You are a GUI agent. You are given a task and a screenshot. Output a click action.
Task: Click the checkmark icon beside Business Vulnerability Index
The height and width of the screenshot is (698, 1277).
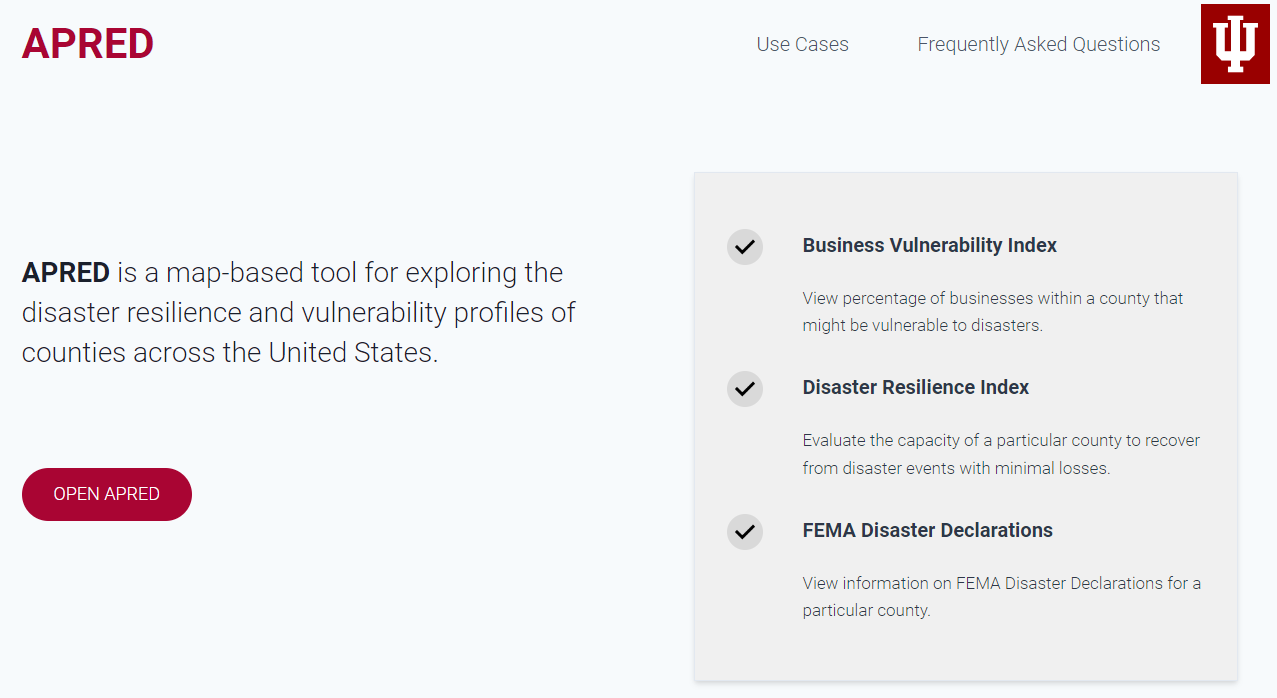pos(745,247)
